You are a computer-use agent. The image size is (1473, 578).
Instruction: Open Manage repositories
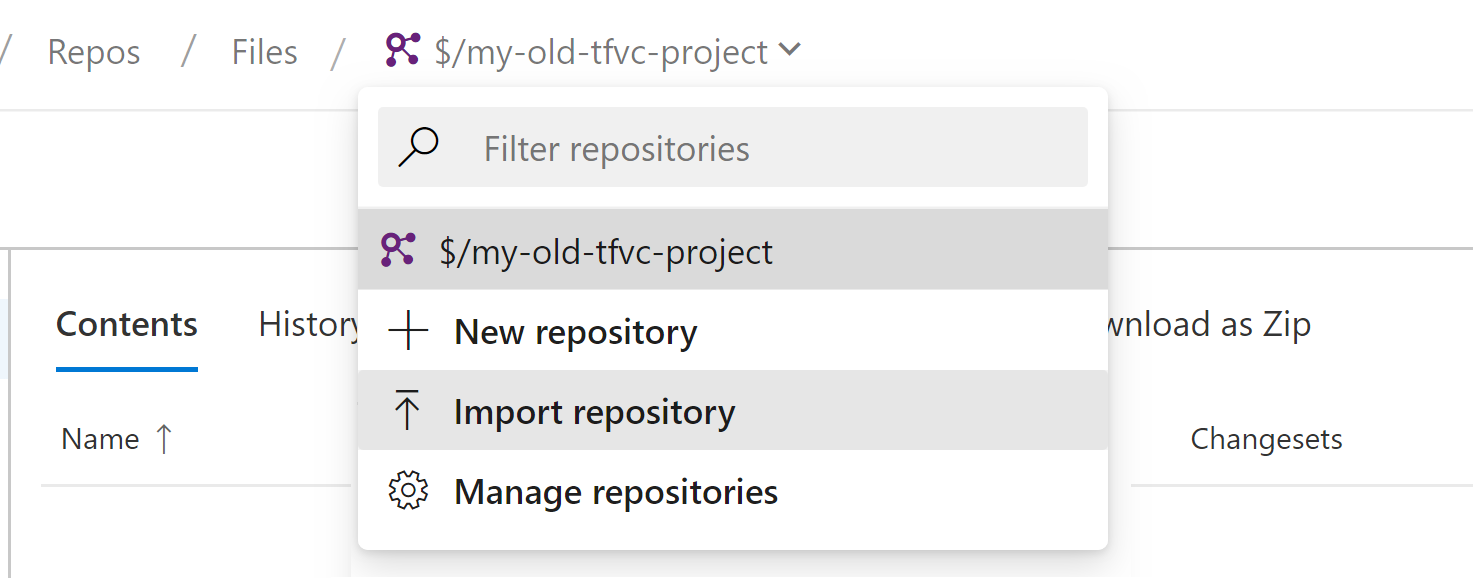(x=615, y=492)
